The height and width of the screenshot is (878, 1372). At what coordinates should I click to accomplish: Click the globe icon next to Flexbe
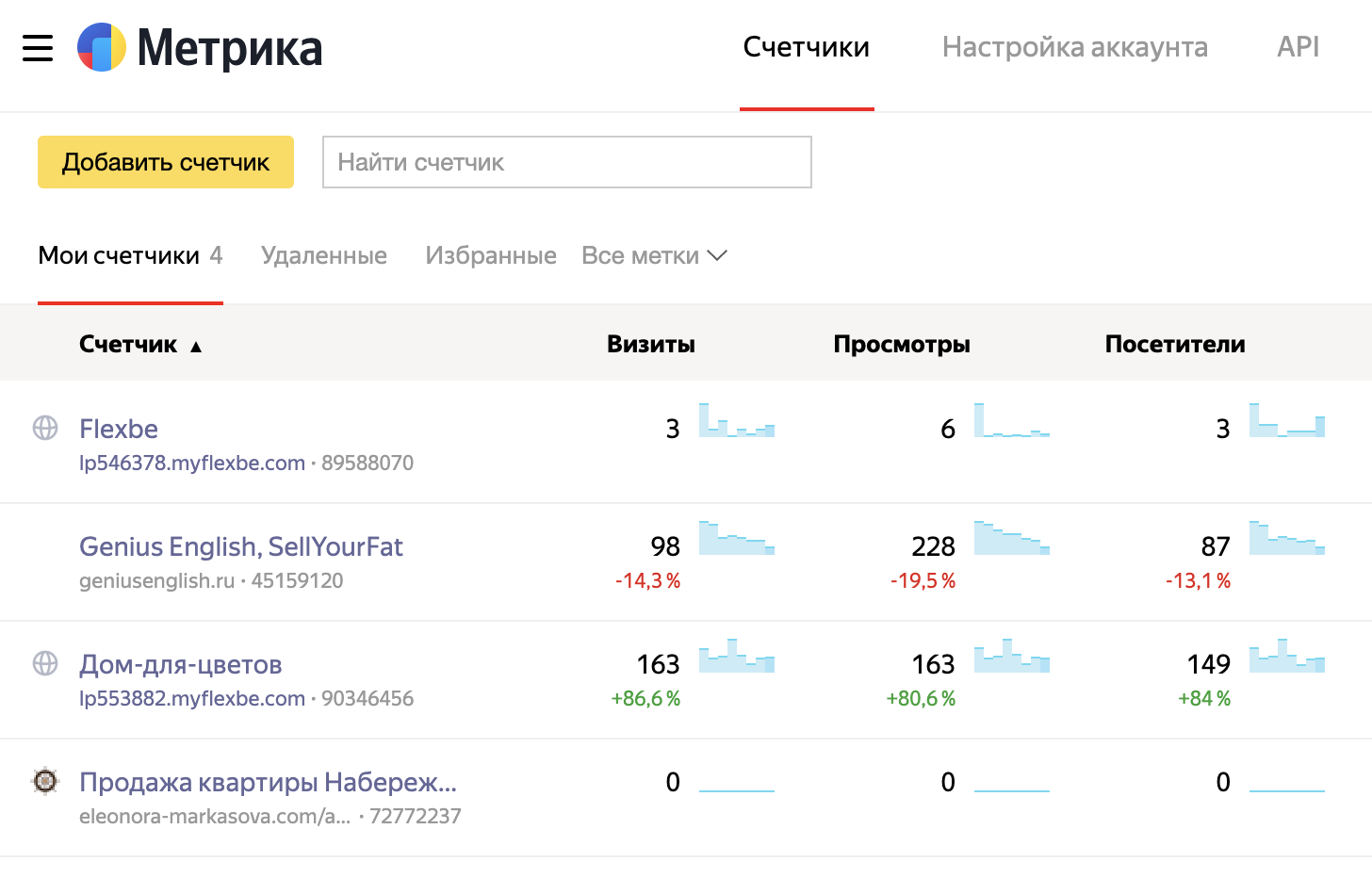45,428
